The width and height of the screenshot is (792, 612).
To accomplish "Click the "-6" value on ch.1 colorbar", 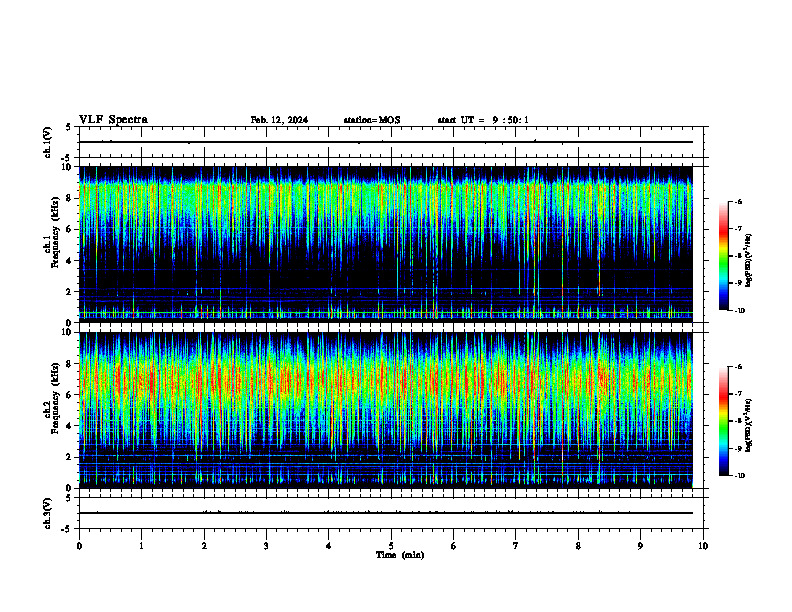I will (739, 201).
